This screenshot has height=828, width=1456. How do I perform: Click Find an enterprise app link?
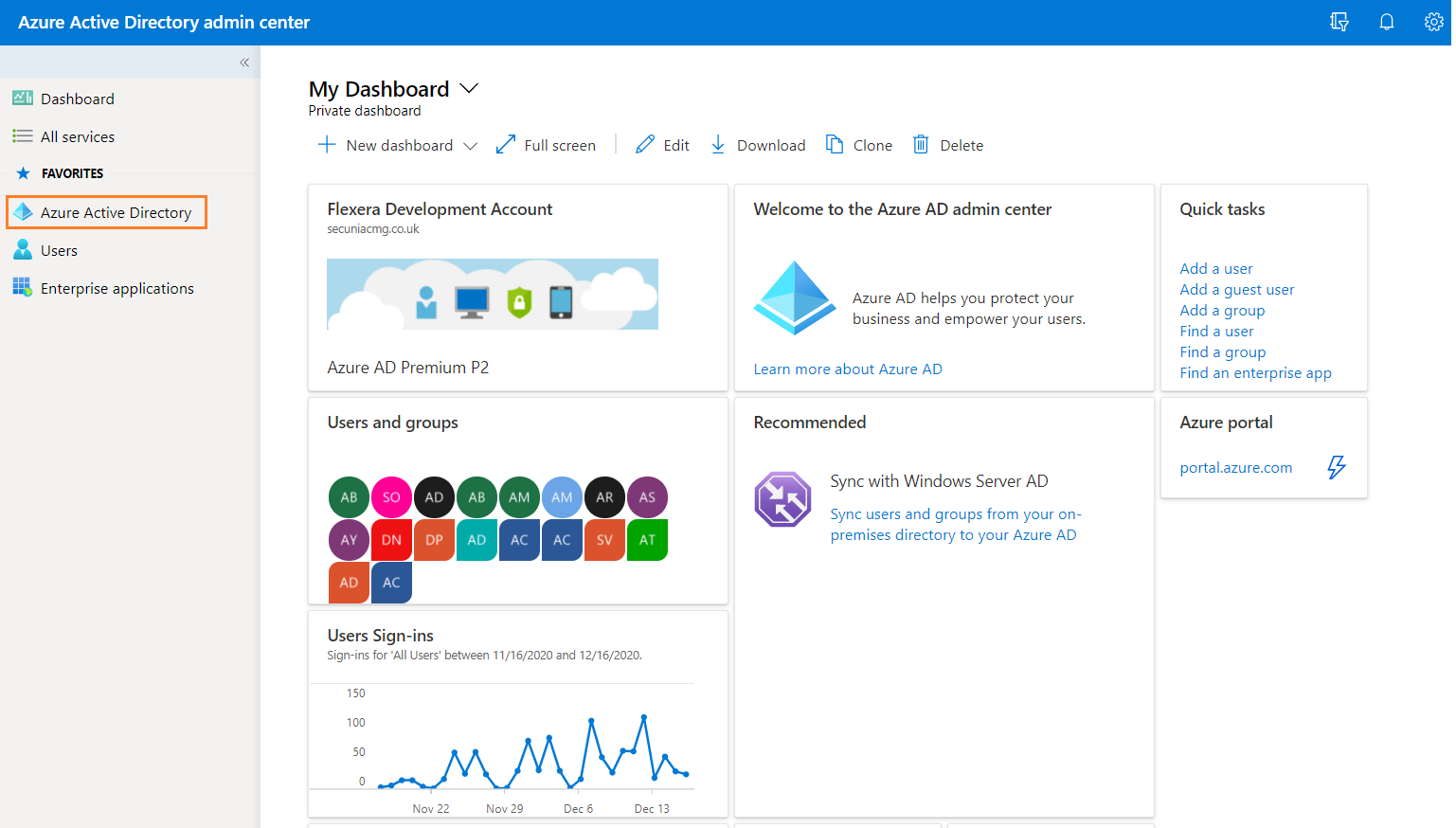1255,373
